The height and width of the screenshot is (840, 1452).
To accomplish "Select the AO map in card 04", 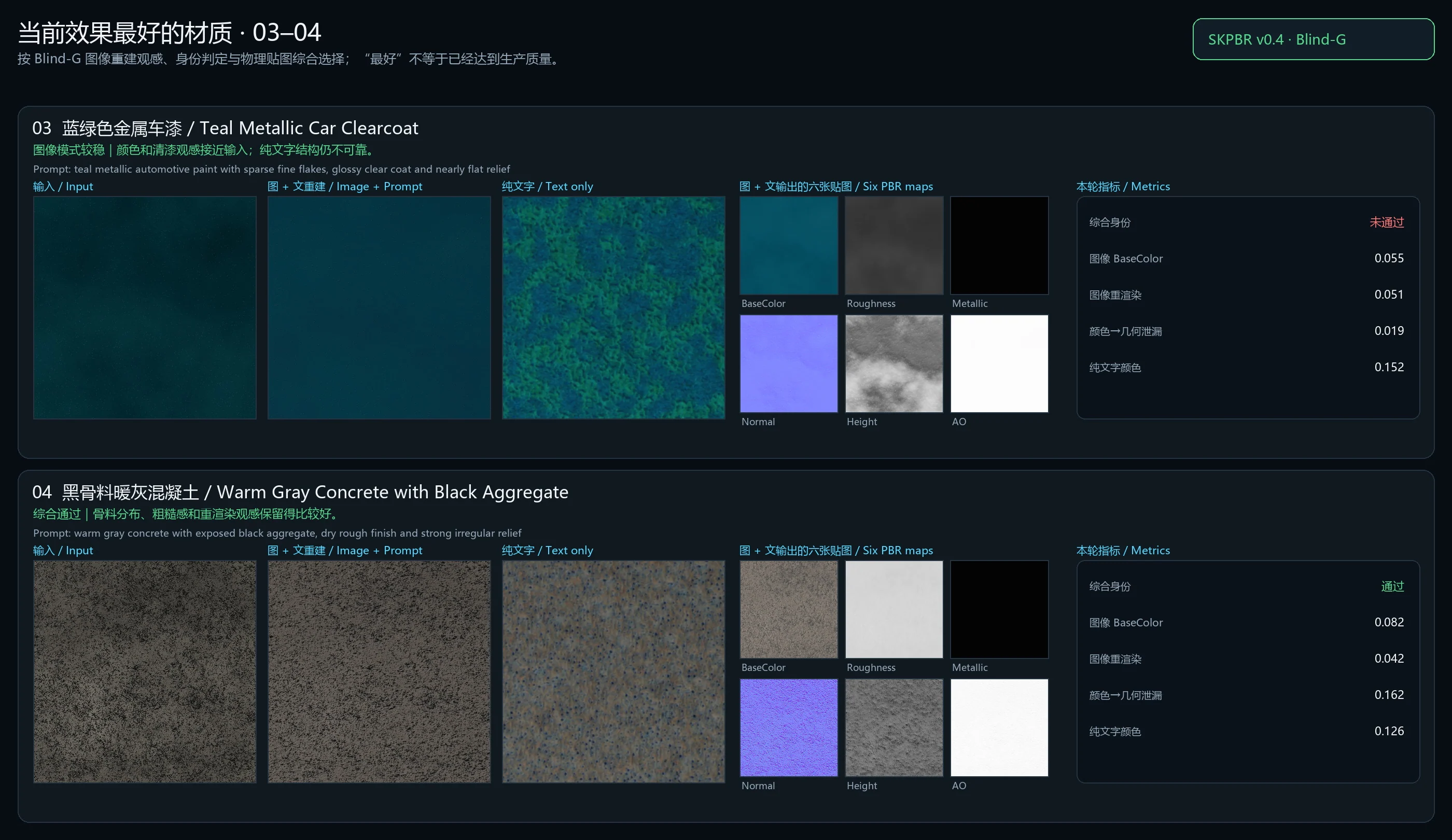I will (1000, 727).
